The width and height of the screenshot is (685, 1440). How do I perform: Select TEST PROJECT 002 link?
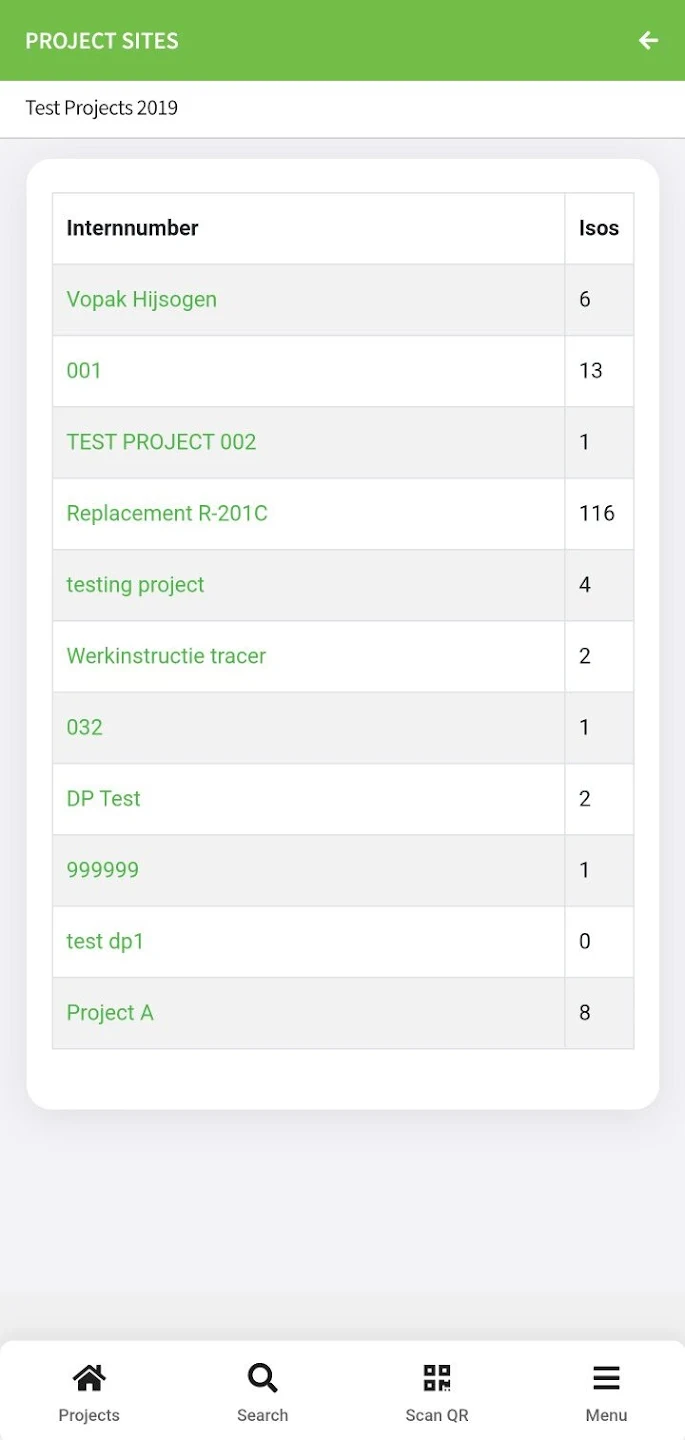tap(161, 442)
